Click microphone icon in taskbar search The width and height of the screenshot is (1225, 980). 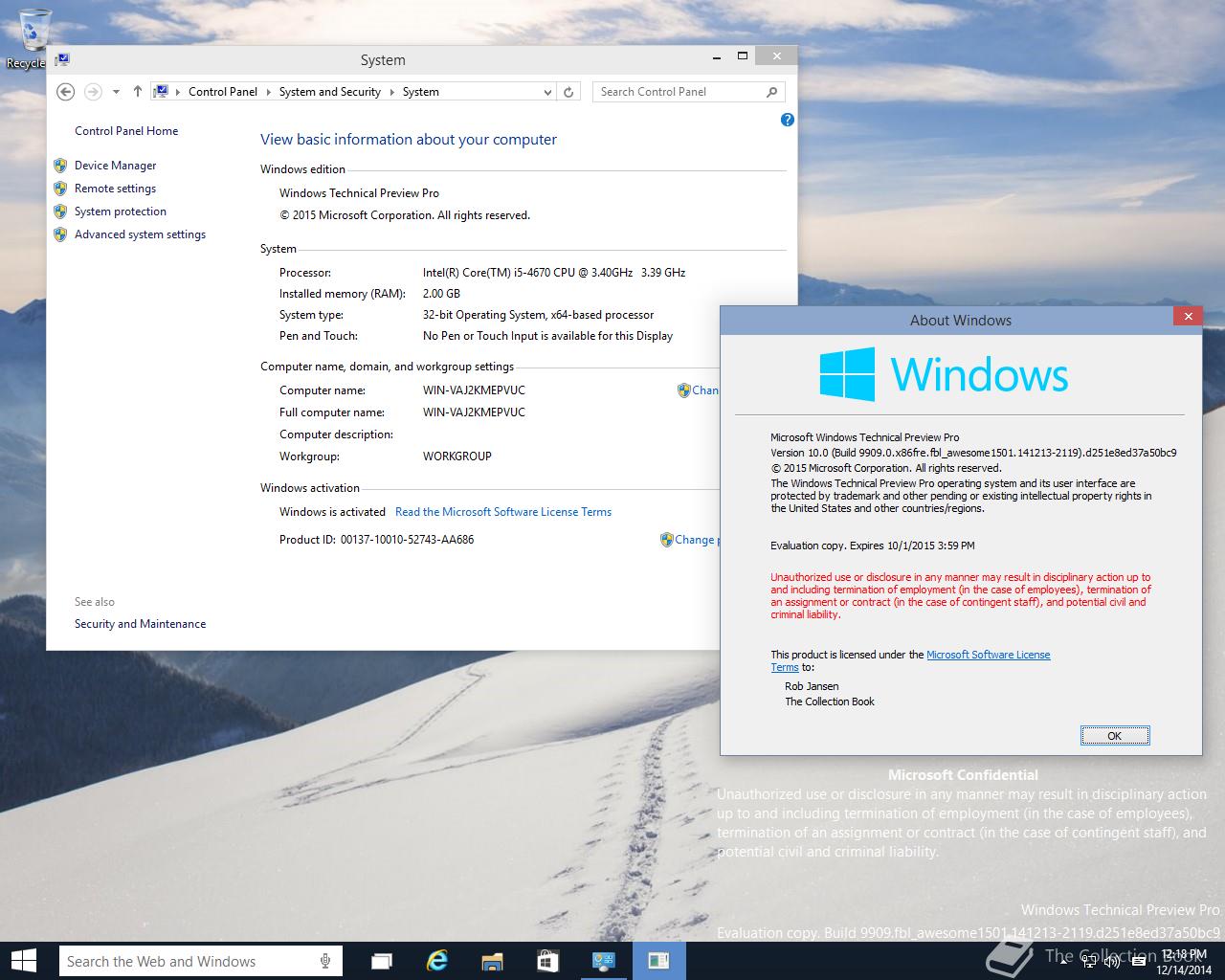(325, 962)
